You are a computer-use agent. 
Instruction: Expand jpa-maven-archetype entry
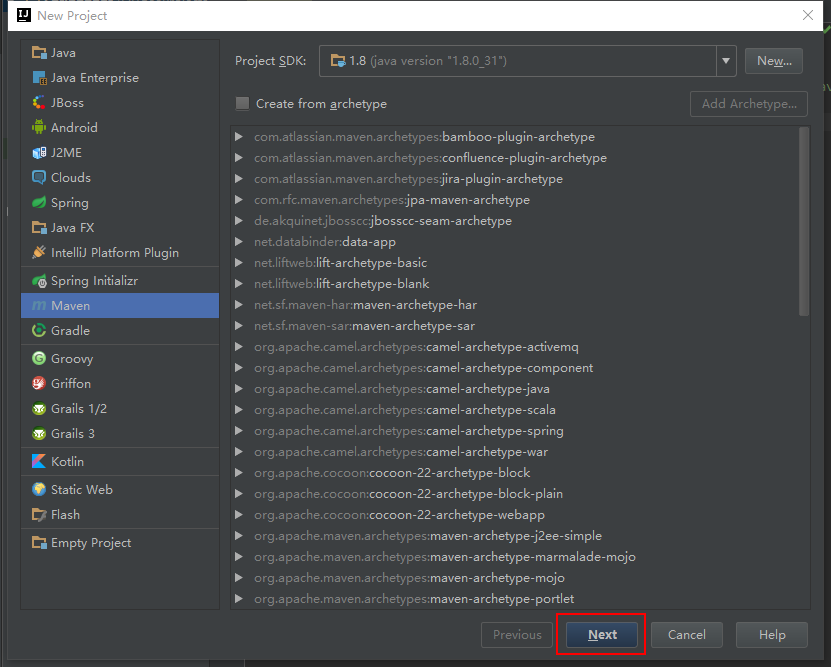pyautogui.click(x=239, y=200)
